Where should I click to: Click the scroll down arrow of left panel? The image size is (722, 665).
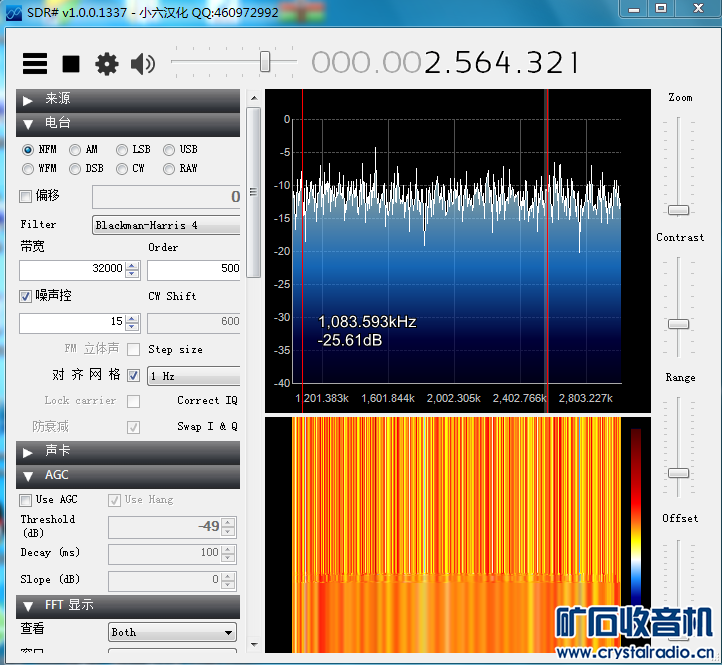254,645
